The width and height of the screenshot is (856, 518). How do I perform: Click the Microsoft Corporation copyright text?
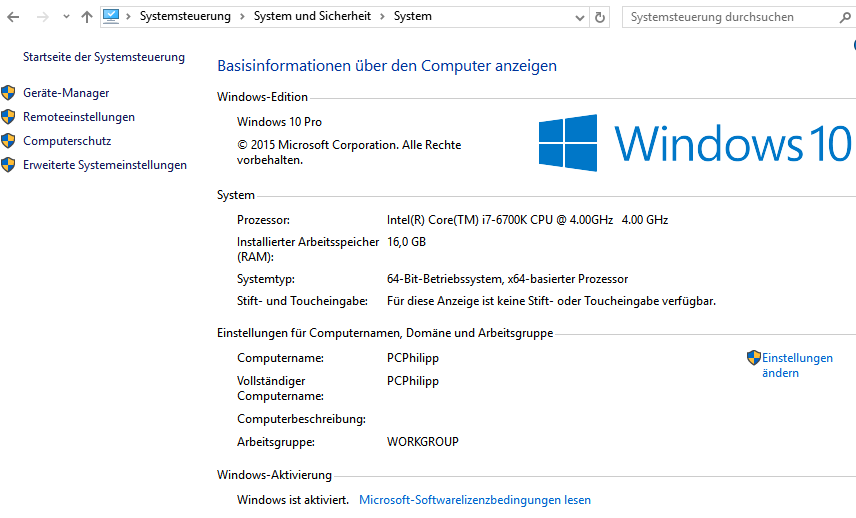coord(349,152)
